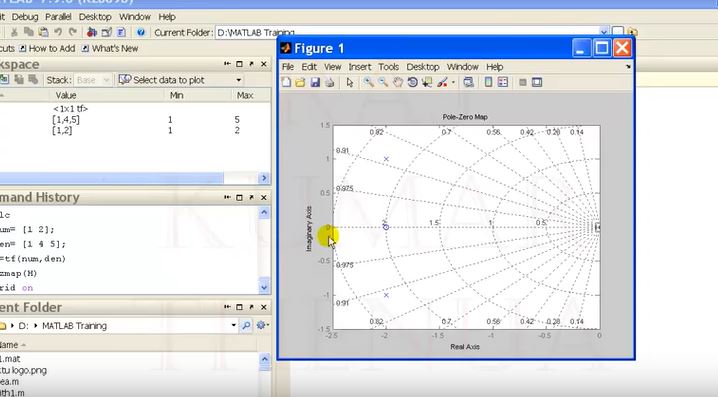Click the Workspace horizontal scrollbar right arrow
Image resolution: width=718 pixels, height=397 pixels.
tap(264, 178)
